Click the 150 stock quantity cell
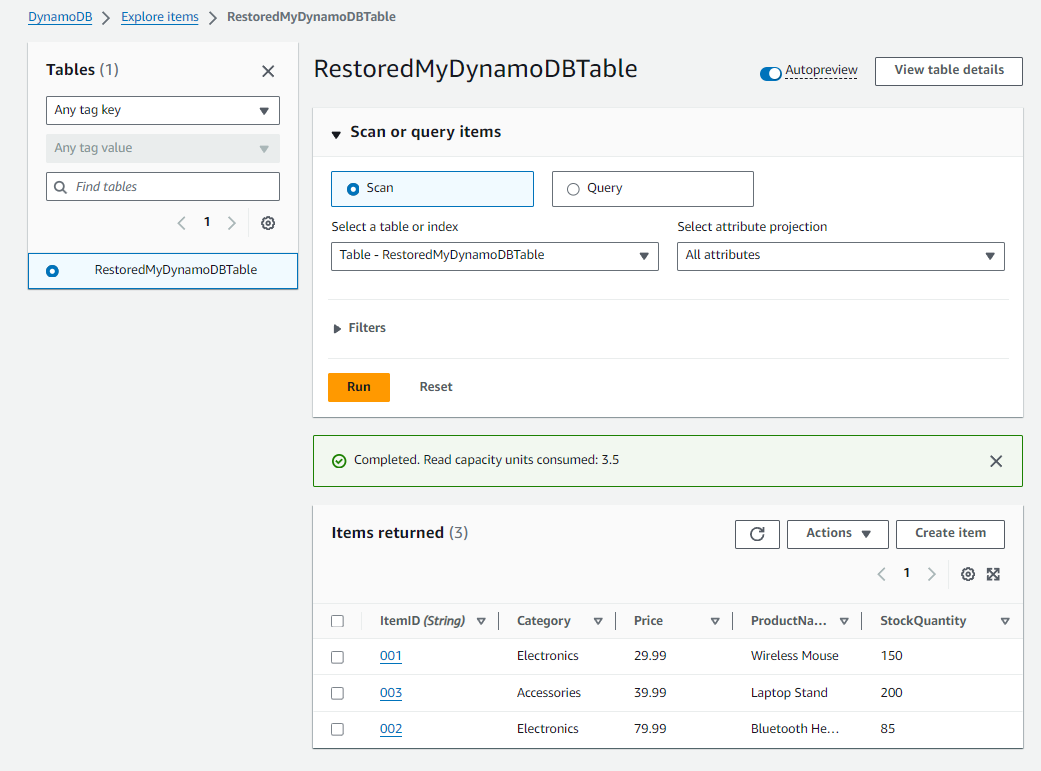 [x=891, y=656]
